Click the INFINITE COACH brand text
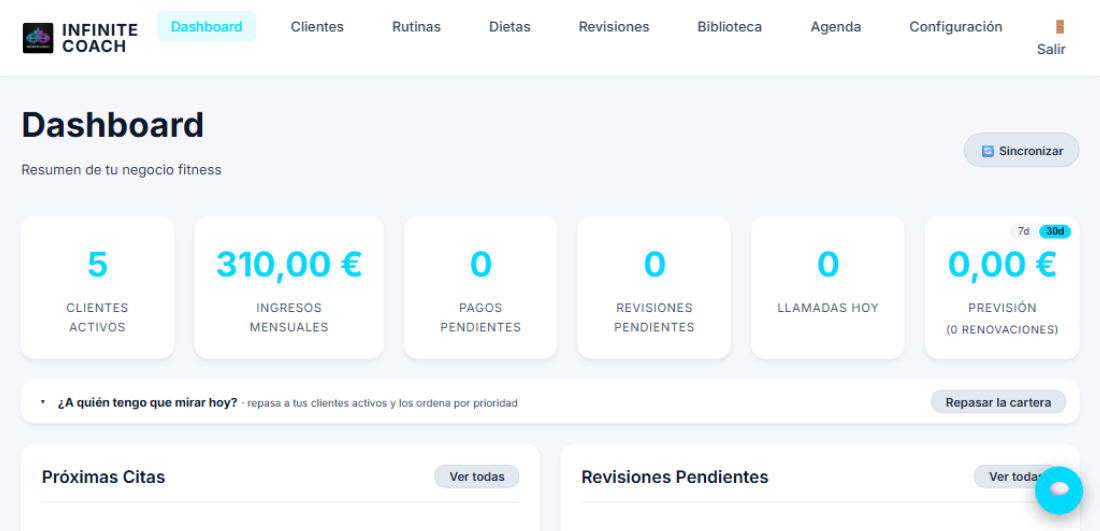Viewport: 1100px width, 531px height. 100,38
